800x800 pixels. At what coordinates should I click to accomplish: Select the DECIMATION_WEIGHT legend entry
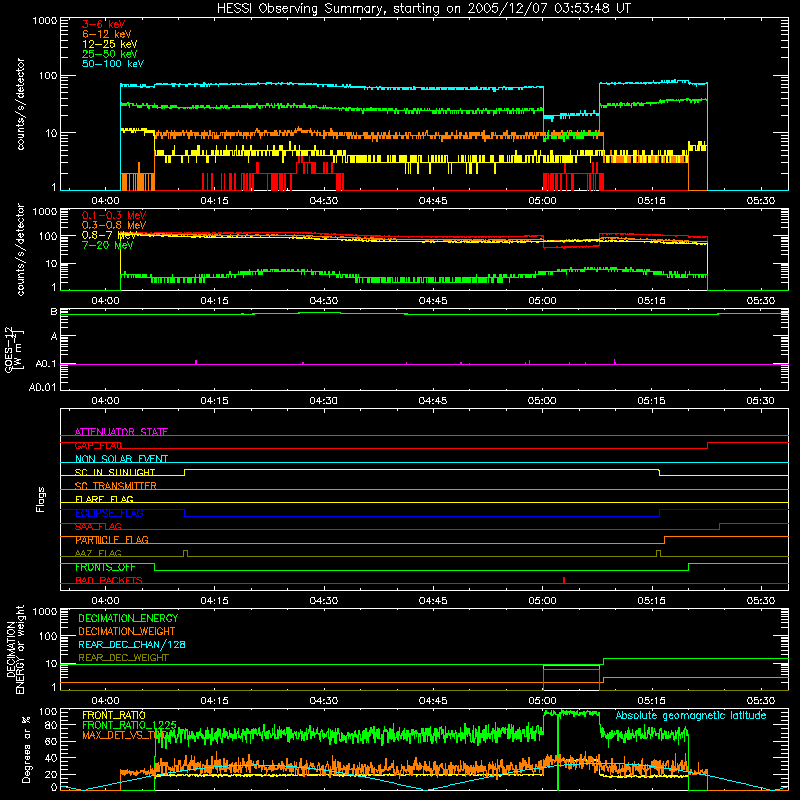tap(127, 632)
